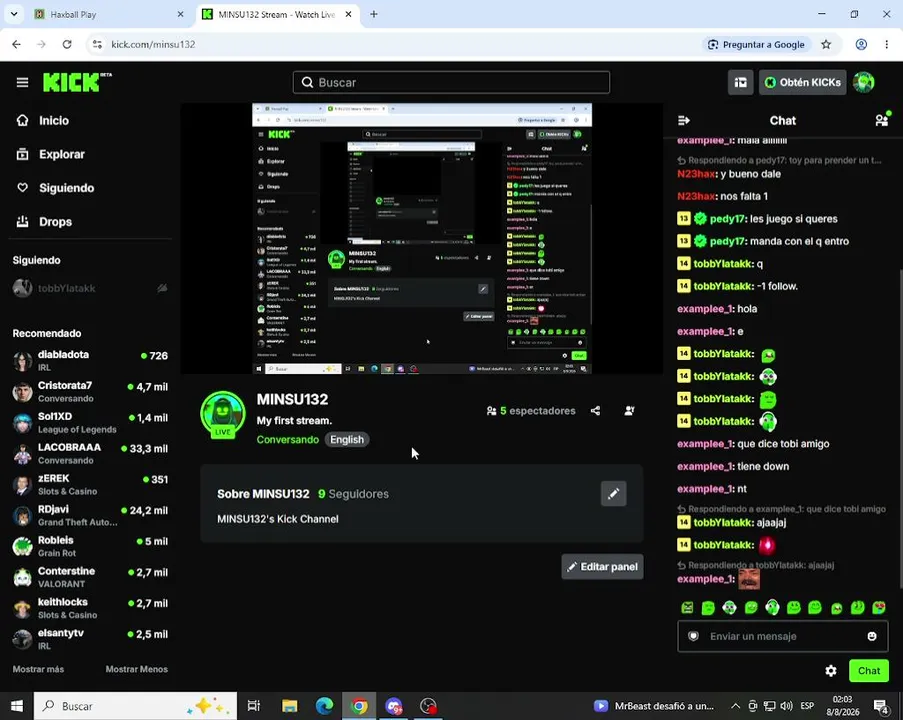Open recommended channel RDjavi
The height and width of the screenshot is (720, 903).
(x=90, y=516)
